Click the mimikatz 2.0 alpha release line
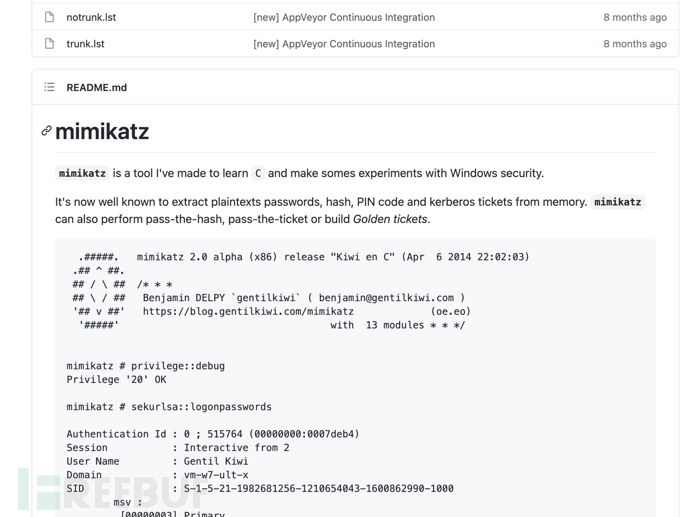 333,257
